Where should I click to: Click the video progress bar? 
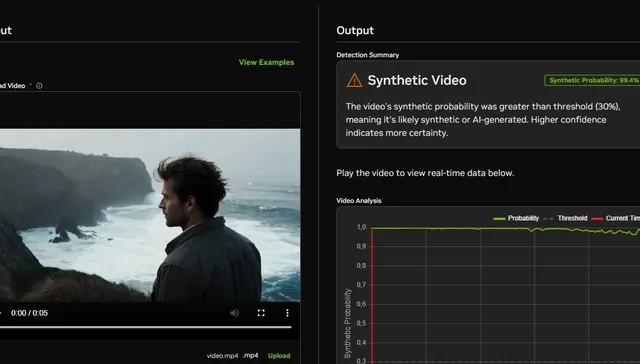146,327
